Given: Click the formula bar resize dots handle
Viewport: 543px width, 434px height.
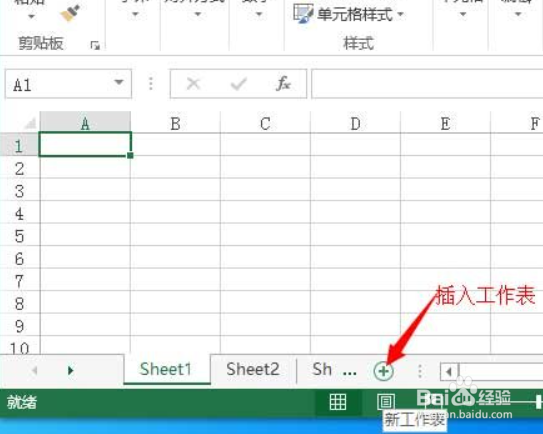Looking at the screenshot, I should click(x=151, y=84).
